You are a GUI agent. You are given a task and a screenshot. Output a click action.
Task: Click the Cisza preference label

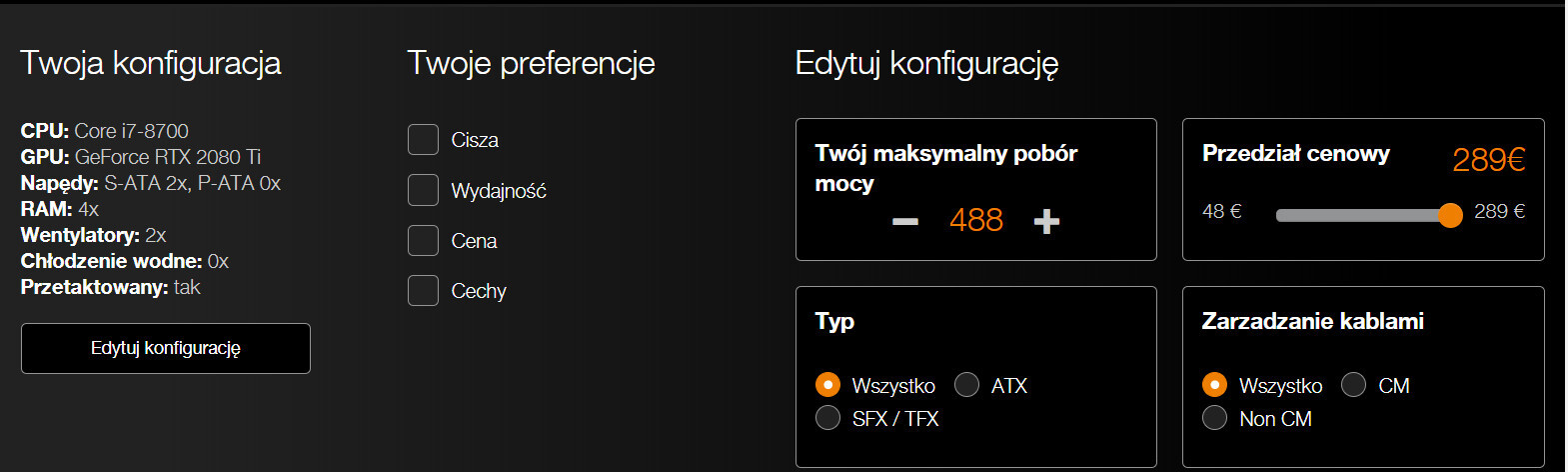coord(475,140)
